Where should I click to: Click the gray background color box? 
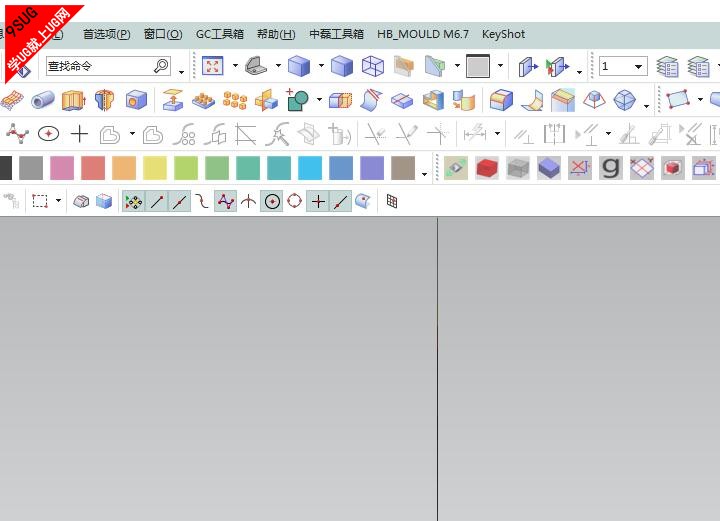click(478, 66)
